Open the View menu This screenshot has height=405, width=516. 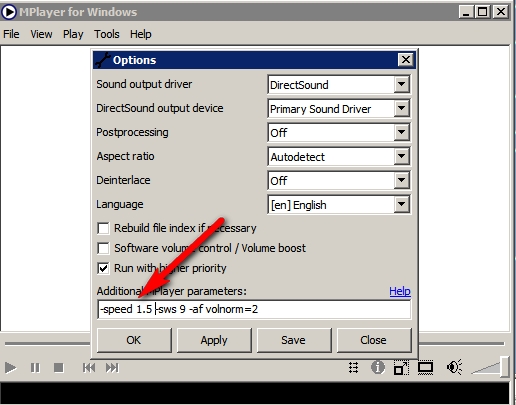click(x=41, y=34)
